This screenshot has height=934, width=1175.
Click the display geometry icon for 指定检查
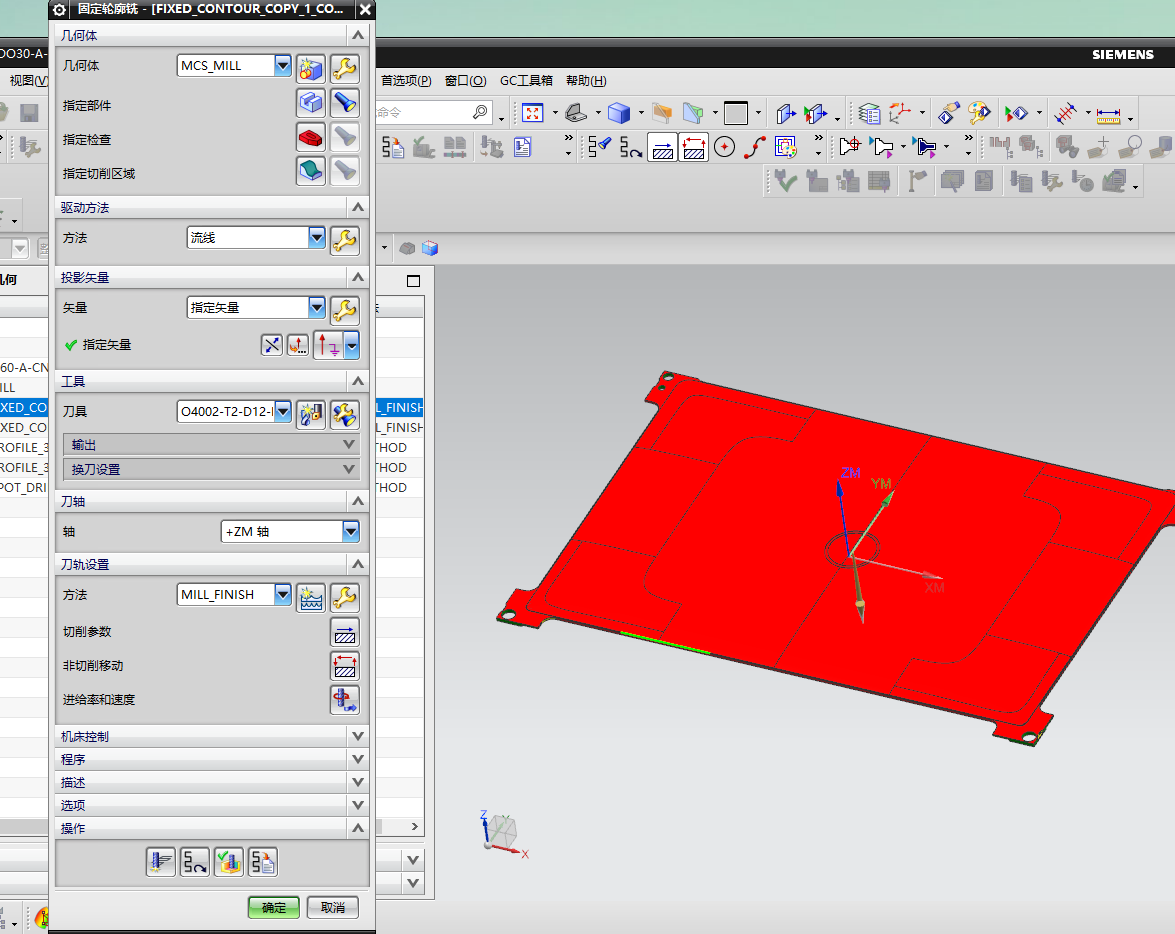pyautogui.click(x=345, y=137)
